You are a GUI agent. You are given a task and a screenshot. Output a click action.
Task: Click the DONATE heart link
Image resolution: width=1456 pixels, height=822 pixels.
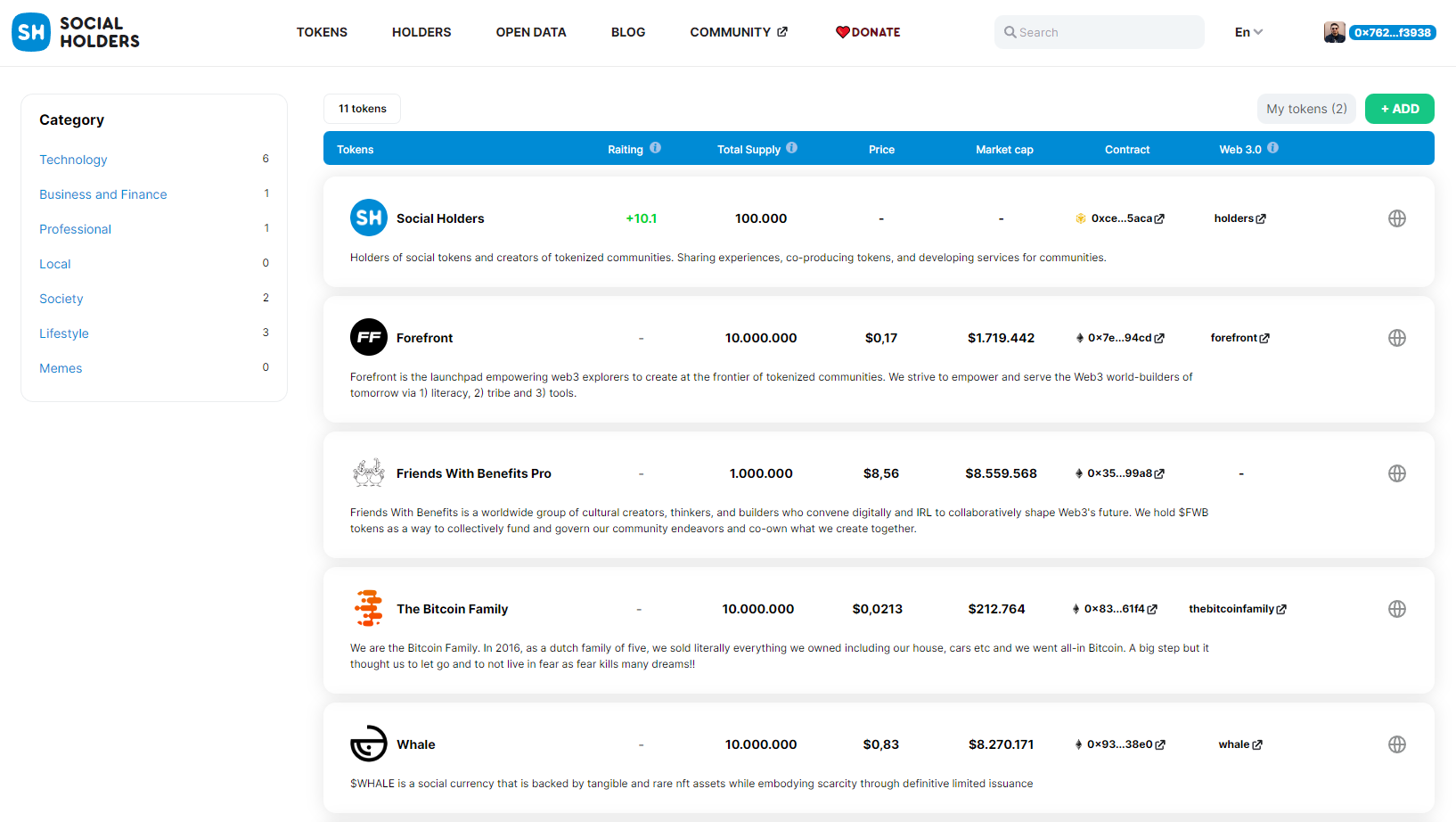point(868,32)
